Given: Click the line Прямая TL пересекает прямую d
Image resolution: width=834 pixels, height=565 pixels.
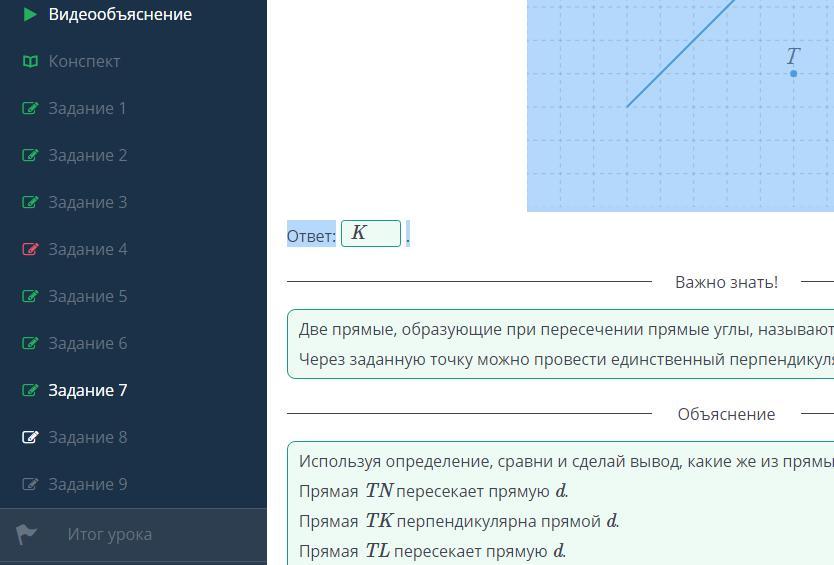Looking at the screenshot, I should (x=432, y=551).
